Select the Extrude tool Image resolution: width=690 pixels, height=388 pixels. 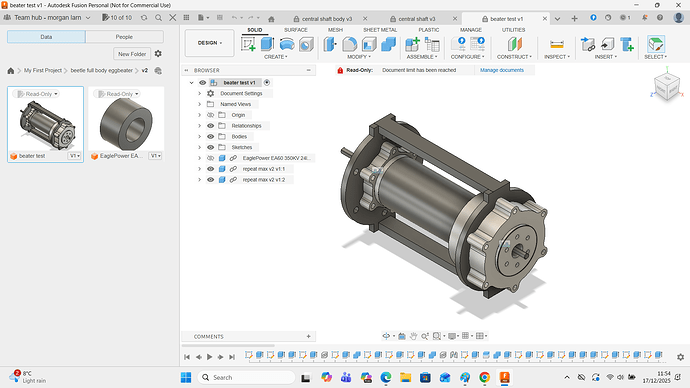pyautogui.click(x=267, y=44)
